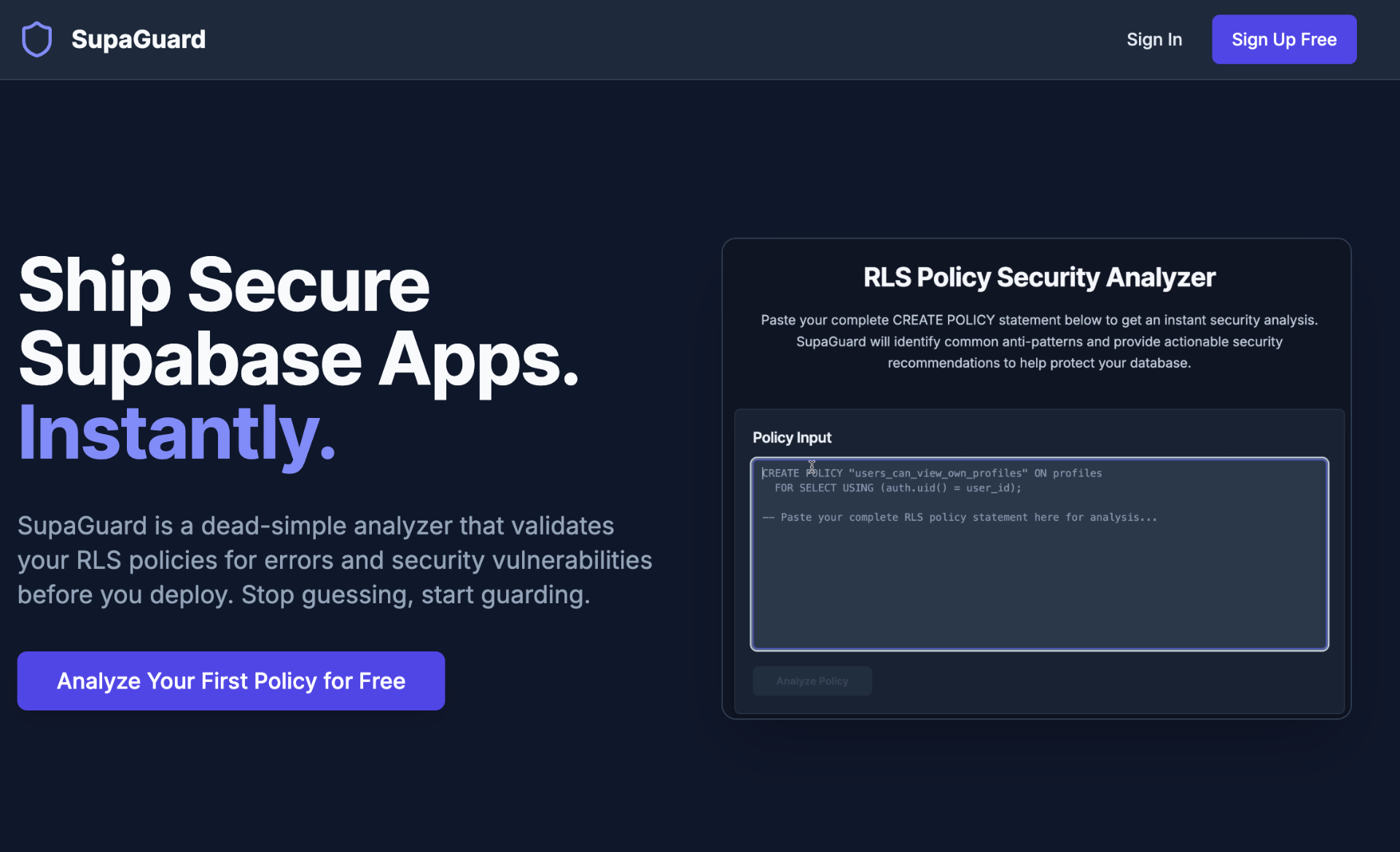Click the SupaGuard shield logo icon
The height and width of the screenshot is (852, 1400).
coord(36,39)
